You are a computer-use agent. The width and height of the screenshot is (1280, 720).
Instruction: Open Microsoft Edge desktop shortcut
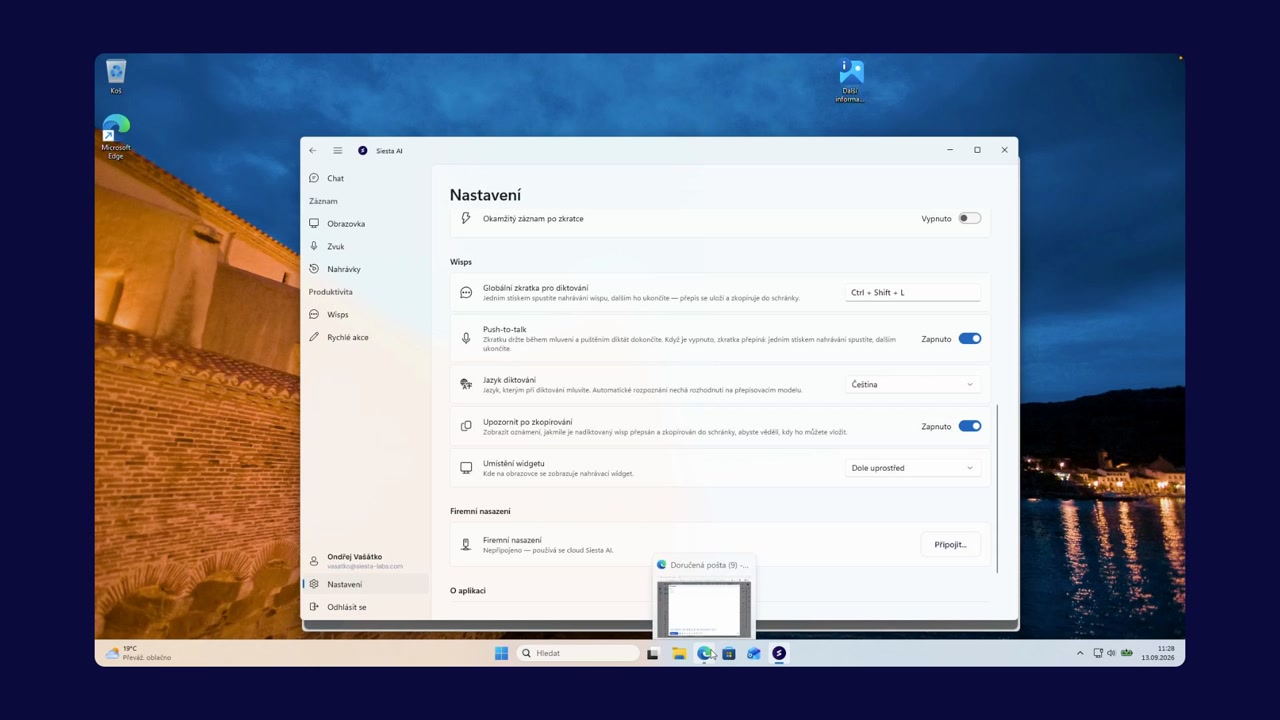[x=116, y=138]
